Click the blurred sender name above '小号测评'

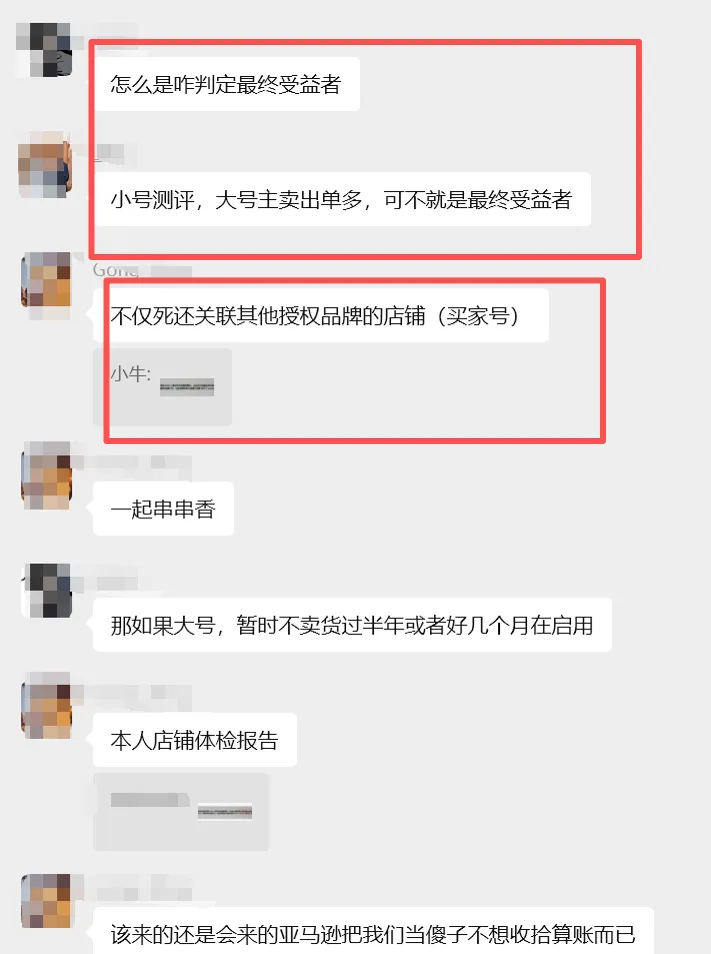click(x=110, y=153)
